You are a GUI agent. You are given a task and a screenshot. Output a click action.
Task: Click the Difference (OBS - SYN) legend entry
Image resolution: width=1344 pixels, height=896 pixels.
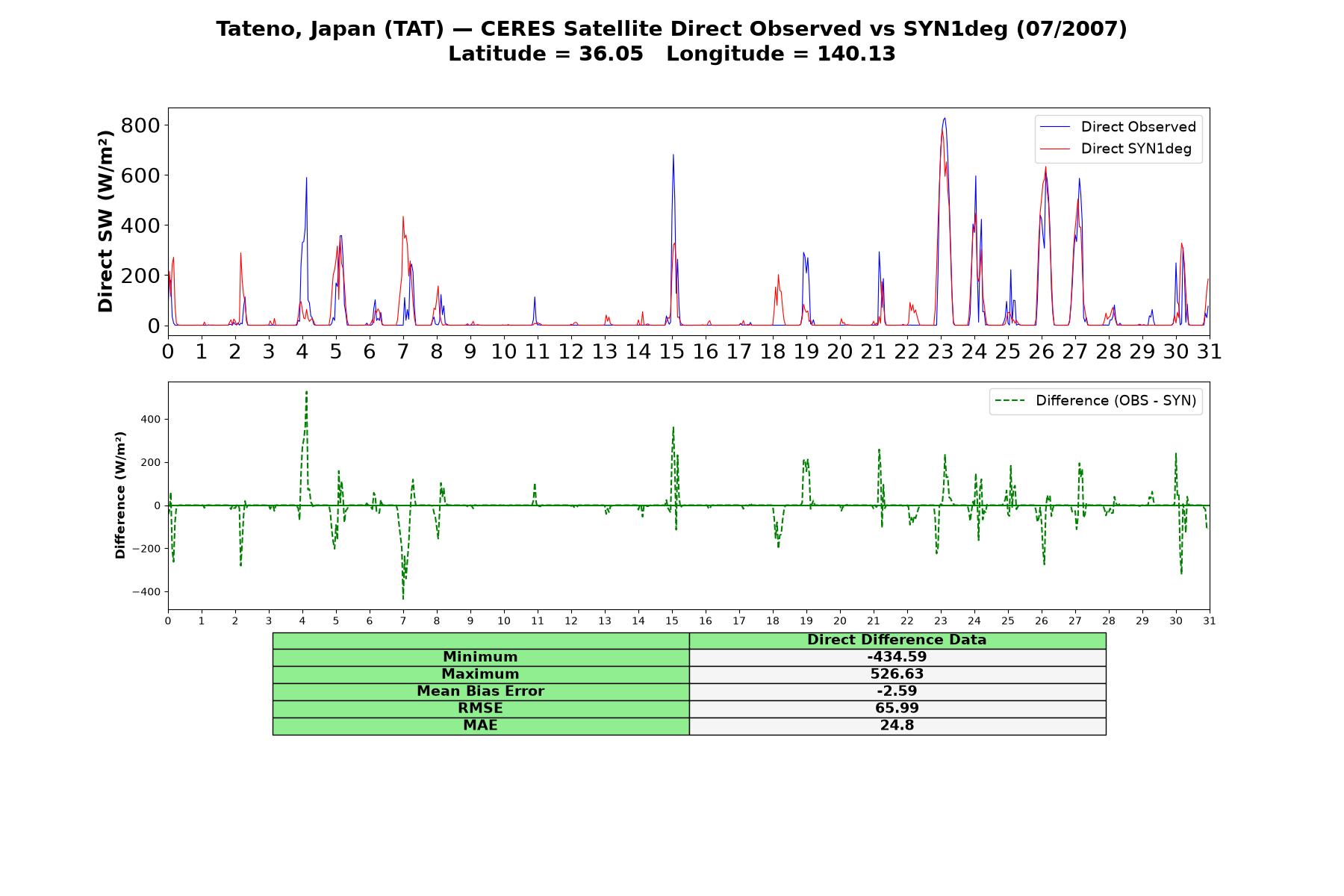click(1095, 401)
